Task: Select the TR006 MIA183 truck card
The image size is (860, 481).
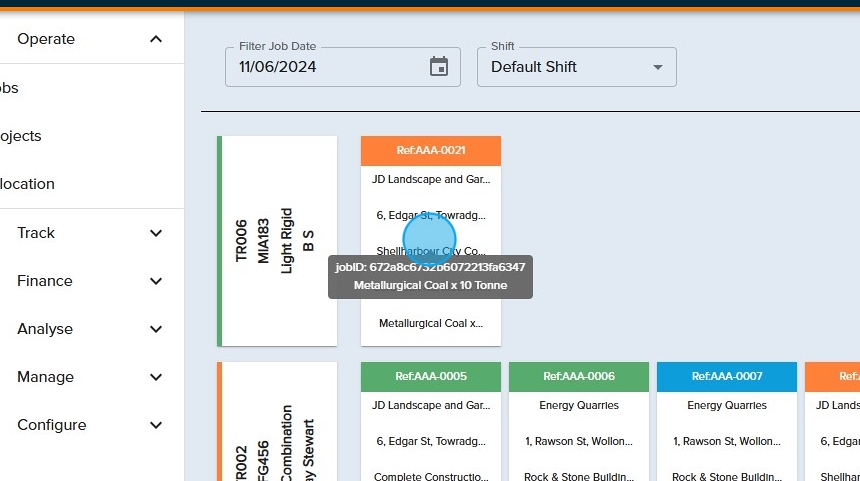Action: tap(277, 241)
